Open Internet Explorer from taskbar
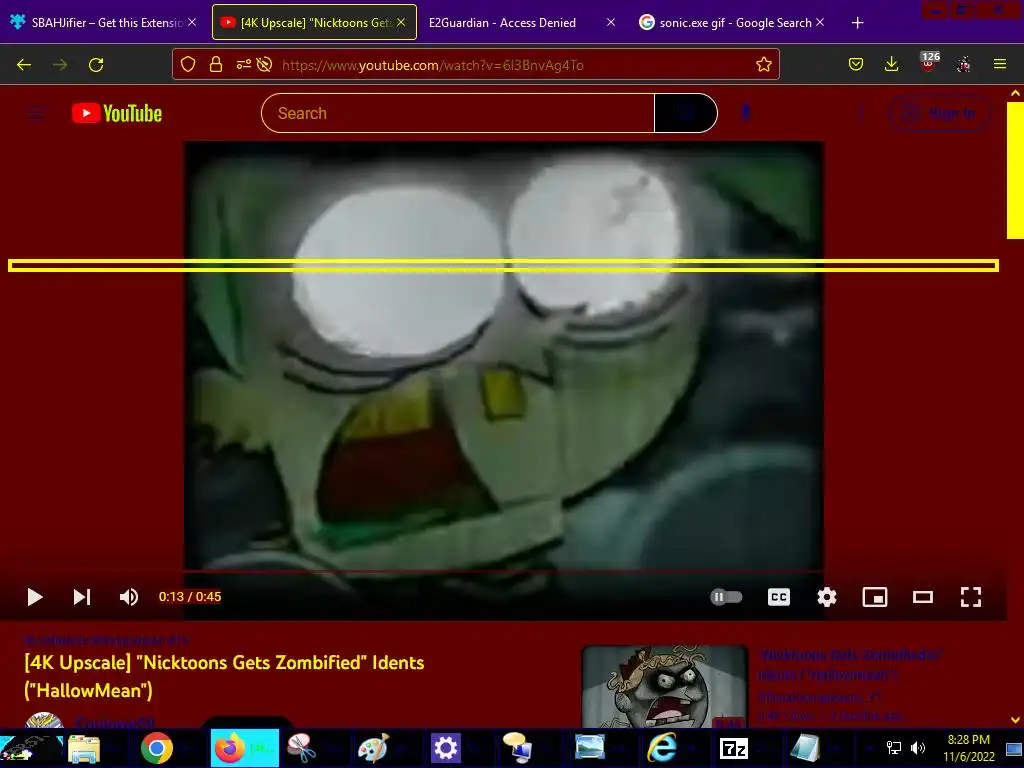 point(662,748)
